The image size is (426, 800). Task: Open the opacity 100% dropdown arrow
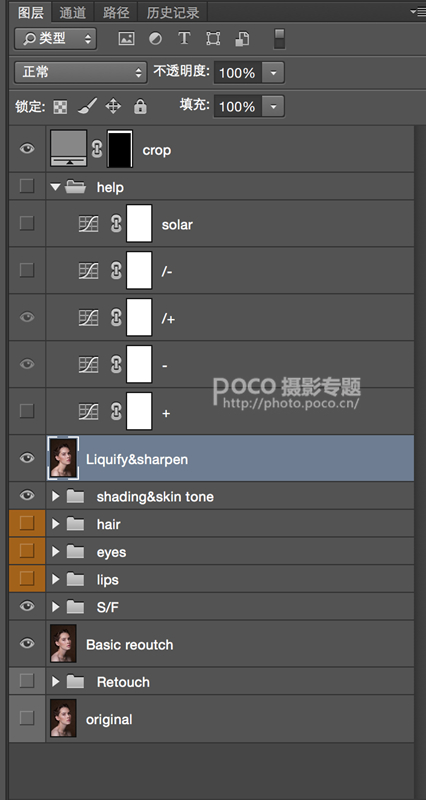273,72
